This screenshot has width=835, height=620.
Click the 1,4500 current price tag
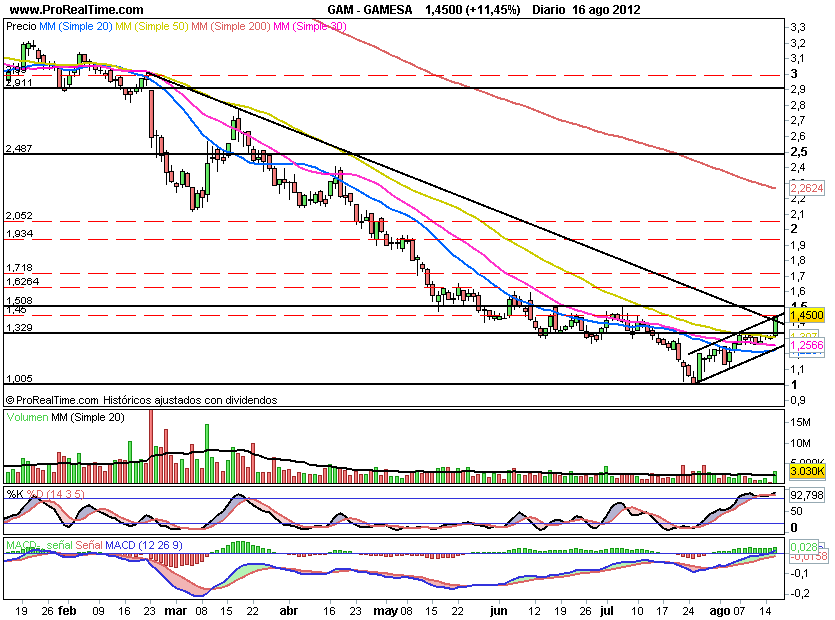[x=806, y=314]
